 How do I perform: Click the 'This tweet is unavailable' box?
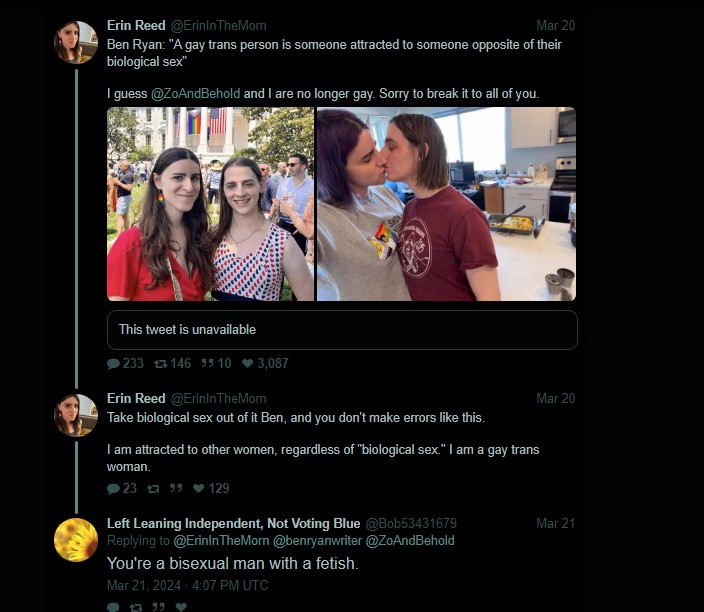tap(342, 330)
